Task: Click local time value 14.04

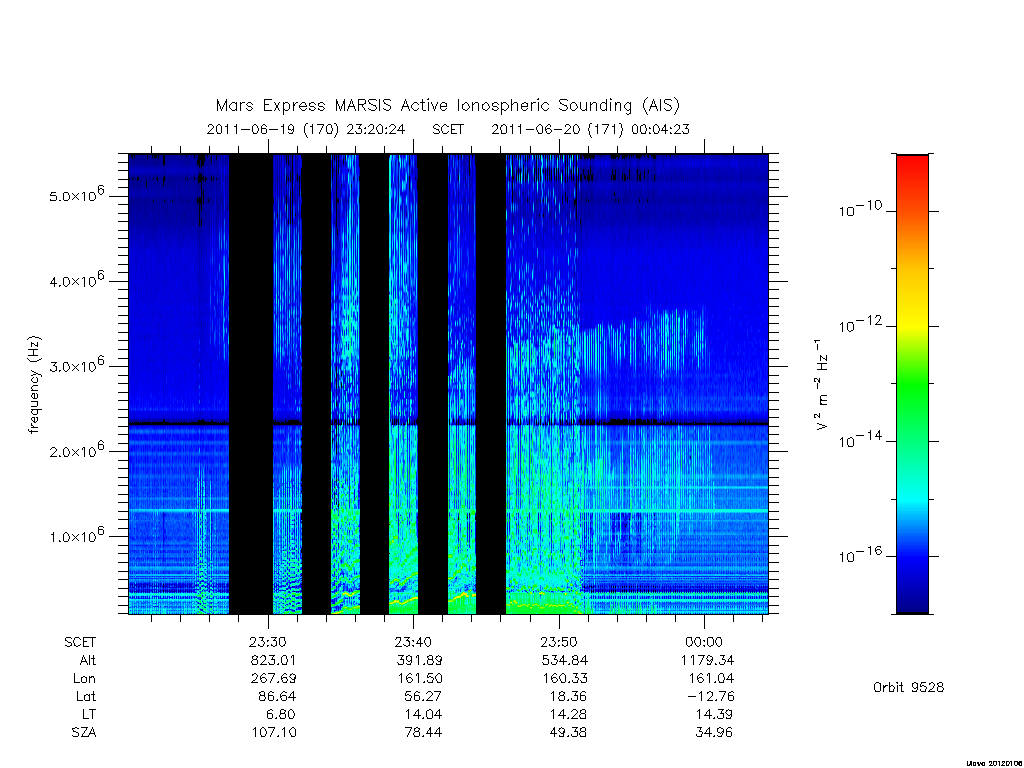Action: (x=423, y=714)
